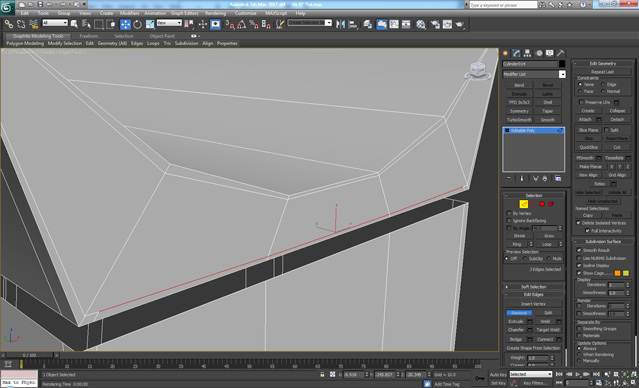Viewport: 639px width, 388px height.
Task: Open the Rendering menu
Action: 216,13
